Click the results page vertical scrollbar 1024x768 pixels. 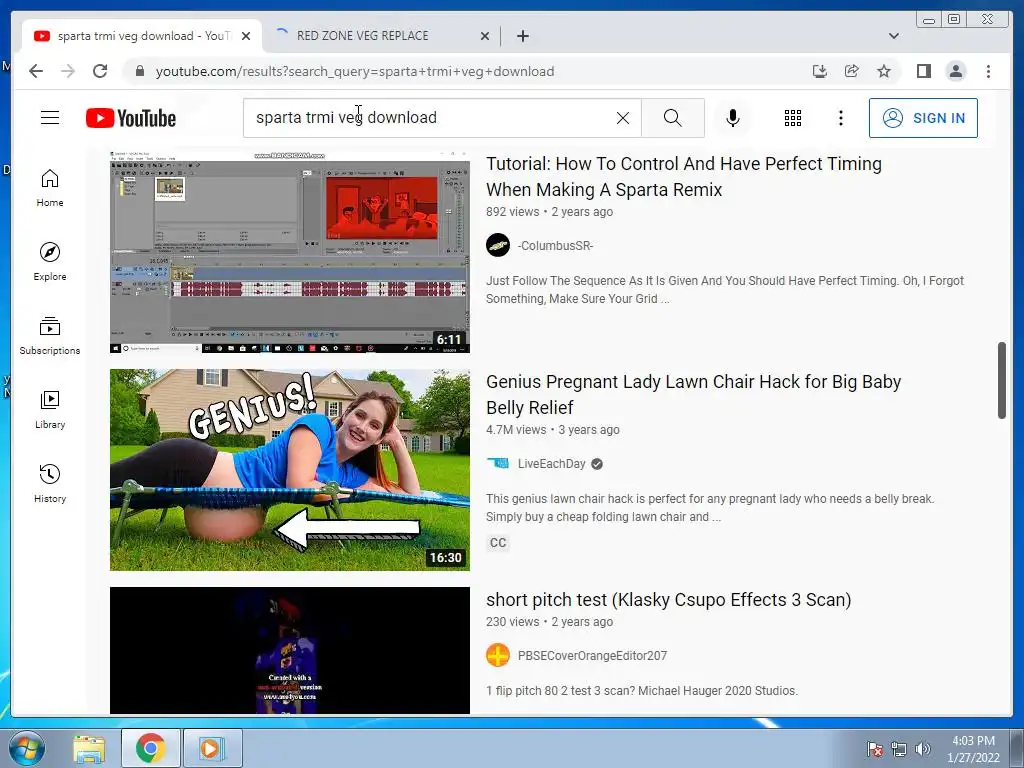(1002, 380)
